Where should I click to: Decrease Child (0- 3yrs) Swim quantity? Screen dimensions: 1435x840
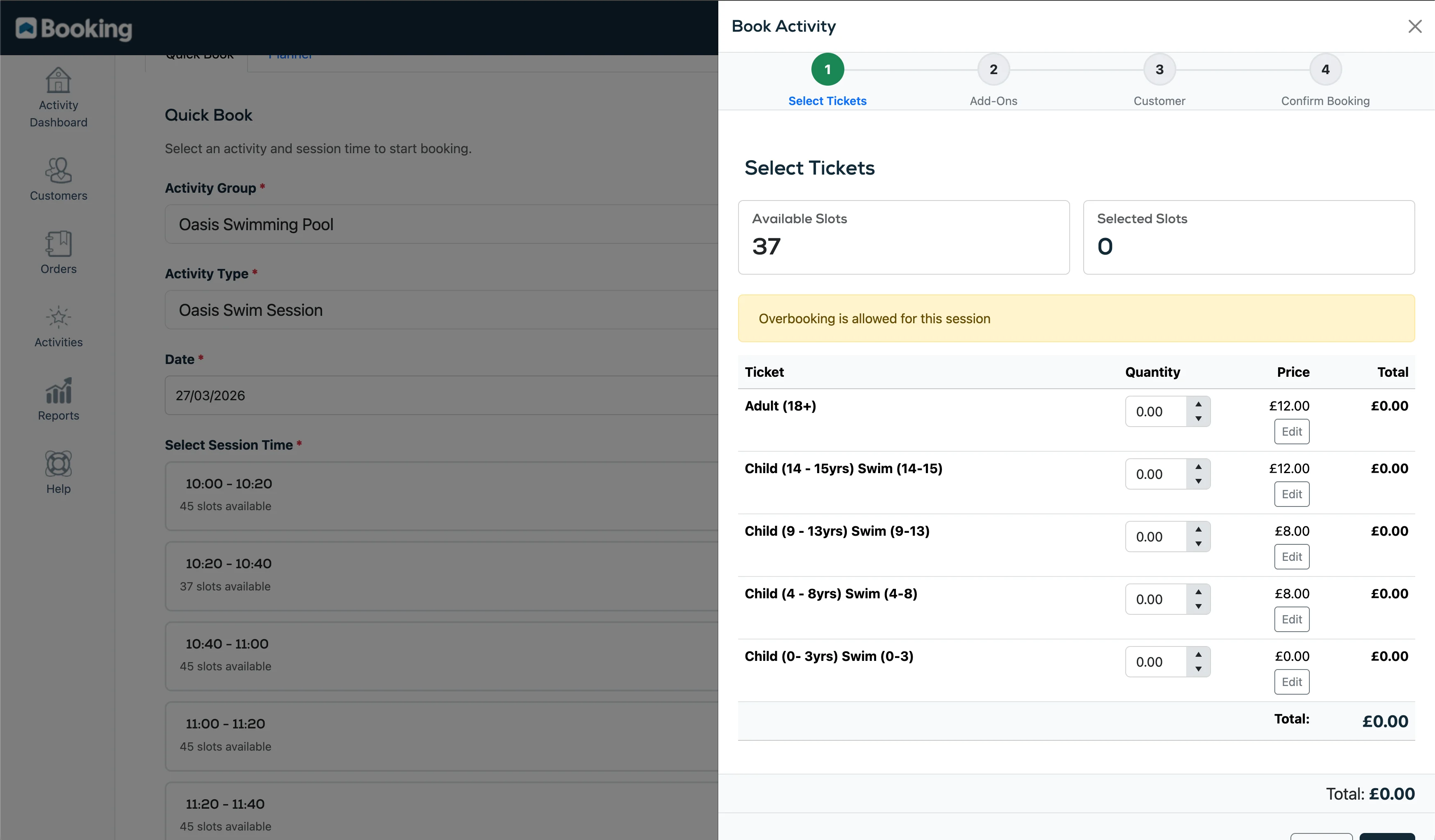1198,669
